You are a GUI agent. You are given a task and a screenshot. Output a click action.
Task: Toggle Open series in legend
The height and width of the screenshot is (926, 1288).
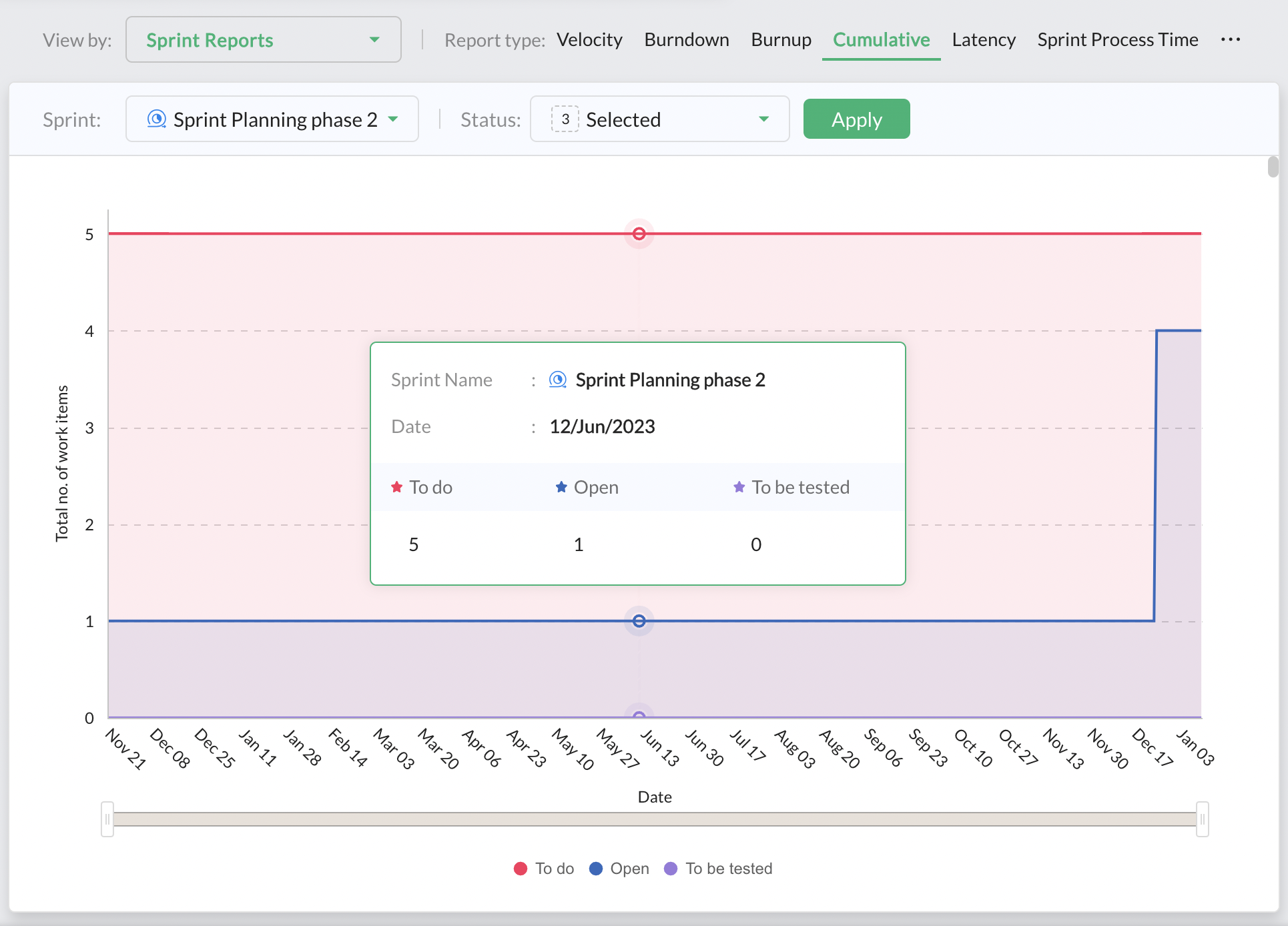pyautogui.click(x=619, y=869)
